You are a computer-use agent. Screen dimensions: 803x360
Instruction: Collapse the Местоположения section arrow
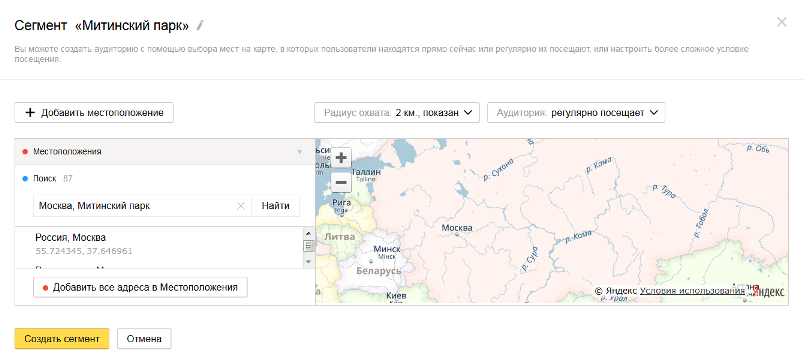[x=300, y=152]
